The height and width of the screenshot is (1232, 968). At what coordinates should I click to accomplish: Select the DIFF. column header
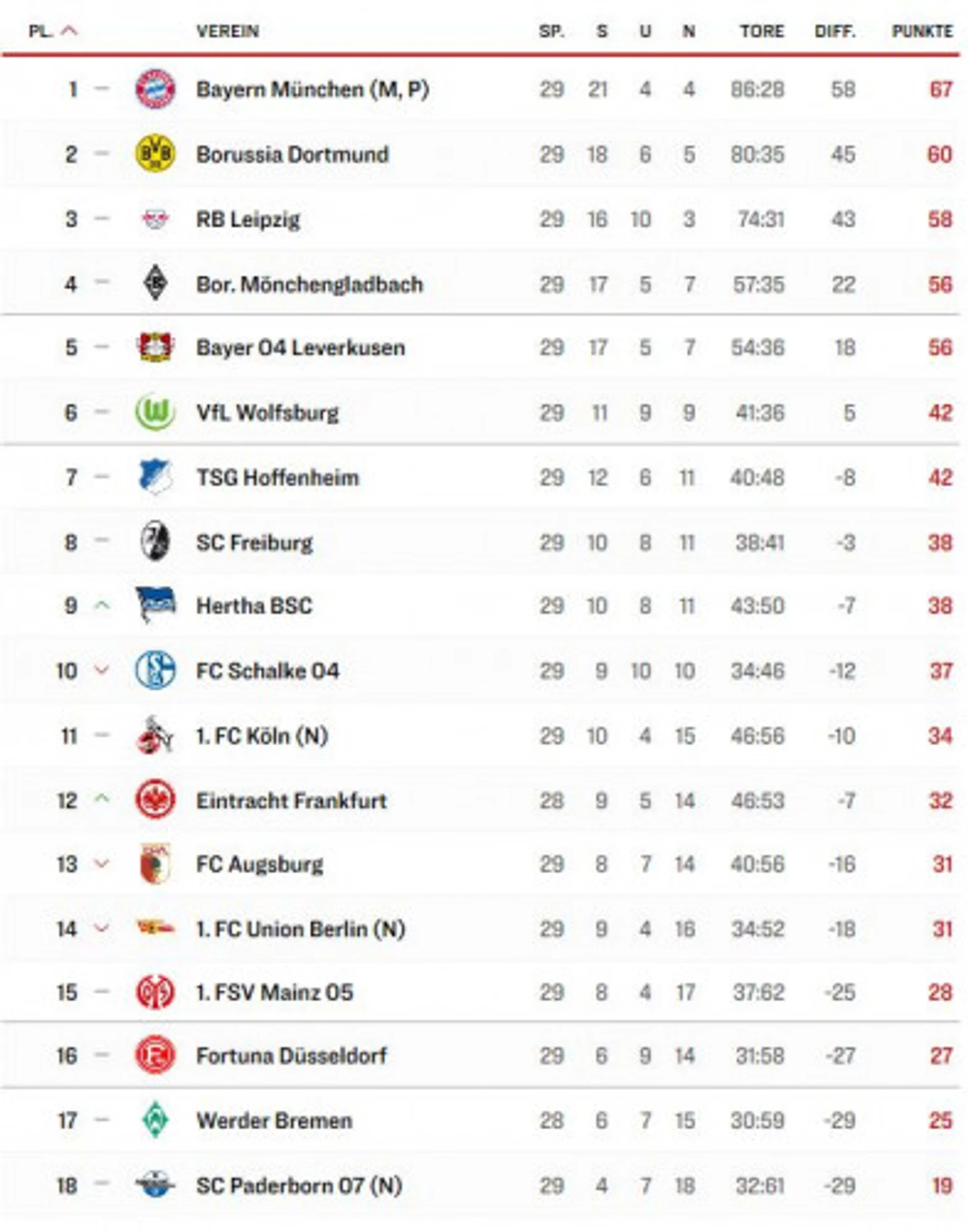pos(835,31)
